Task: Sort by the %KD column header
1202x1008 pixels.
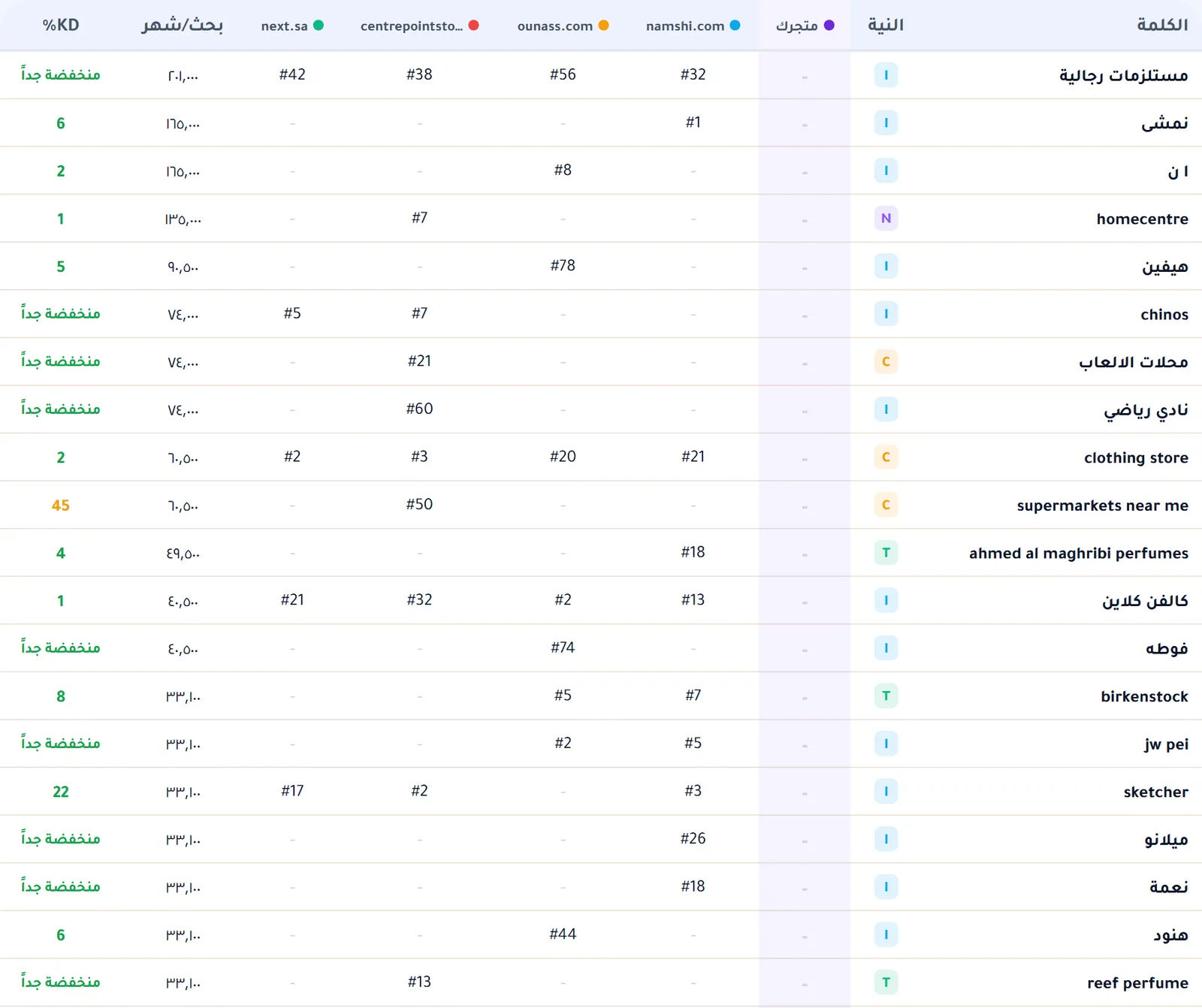Action: [x=61, y=25]
